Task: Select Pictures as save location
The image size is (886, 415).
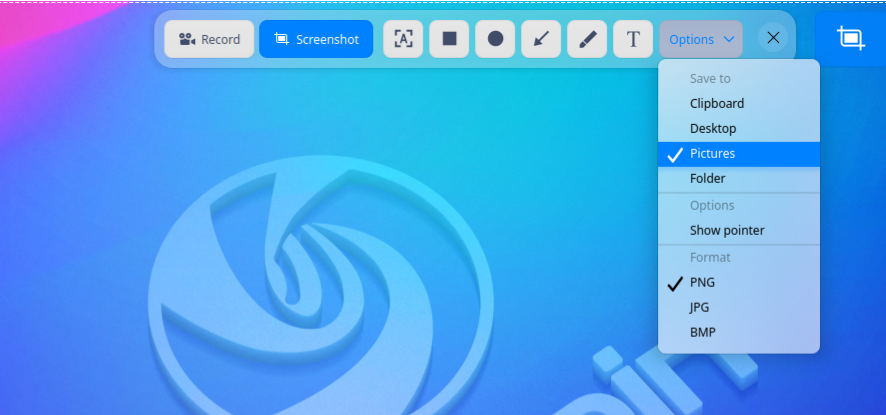Action: tap(739, 154)
